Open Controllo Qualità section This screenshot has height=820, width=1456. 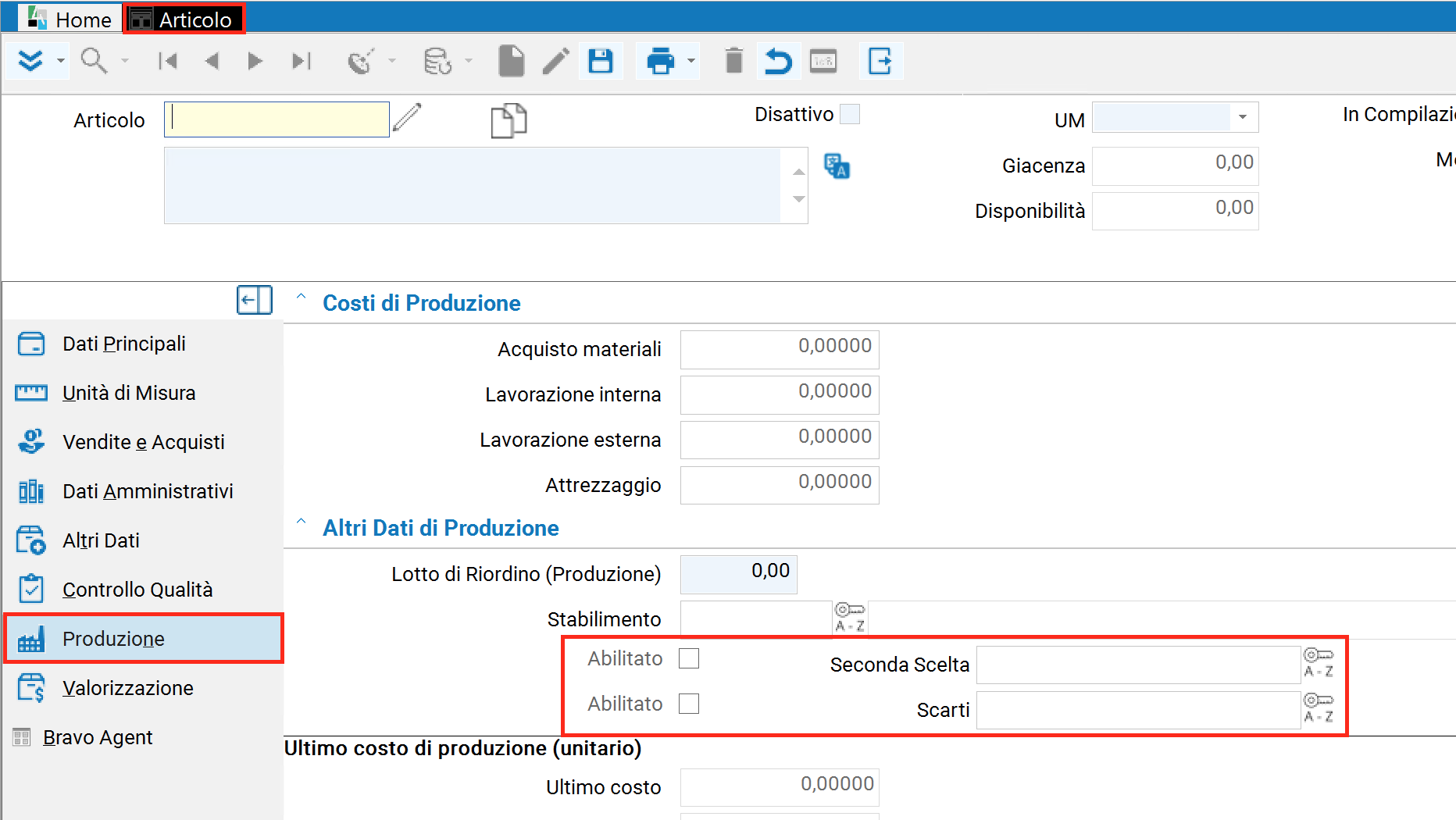pos(137,590)
